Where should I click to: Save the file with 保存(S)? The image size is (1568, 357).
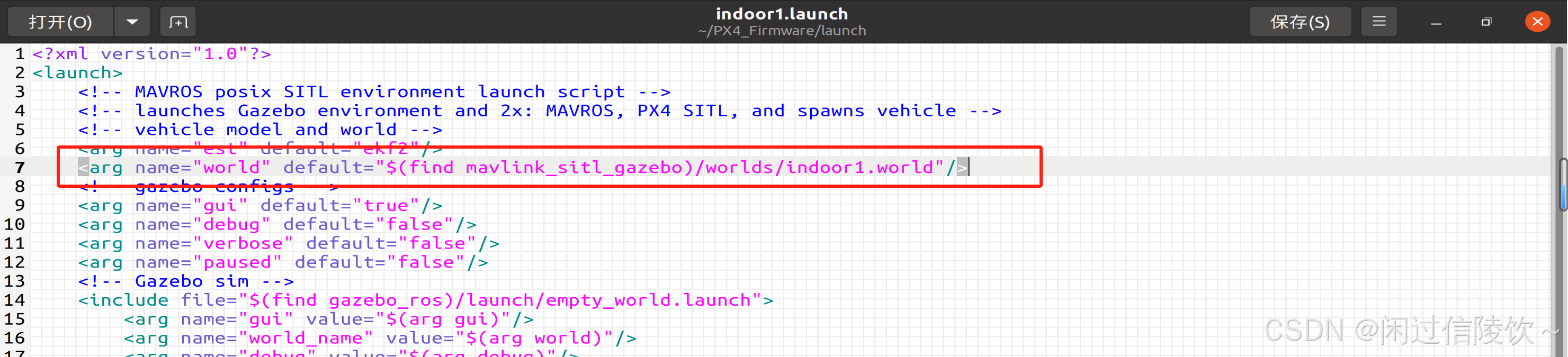[x=1300, y=22]
